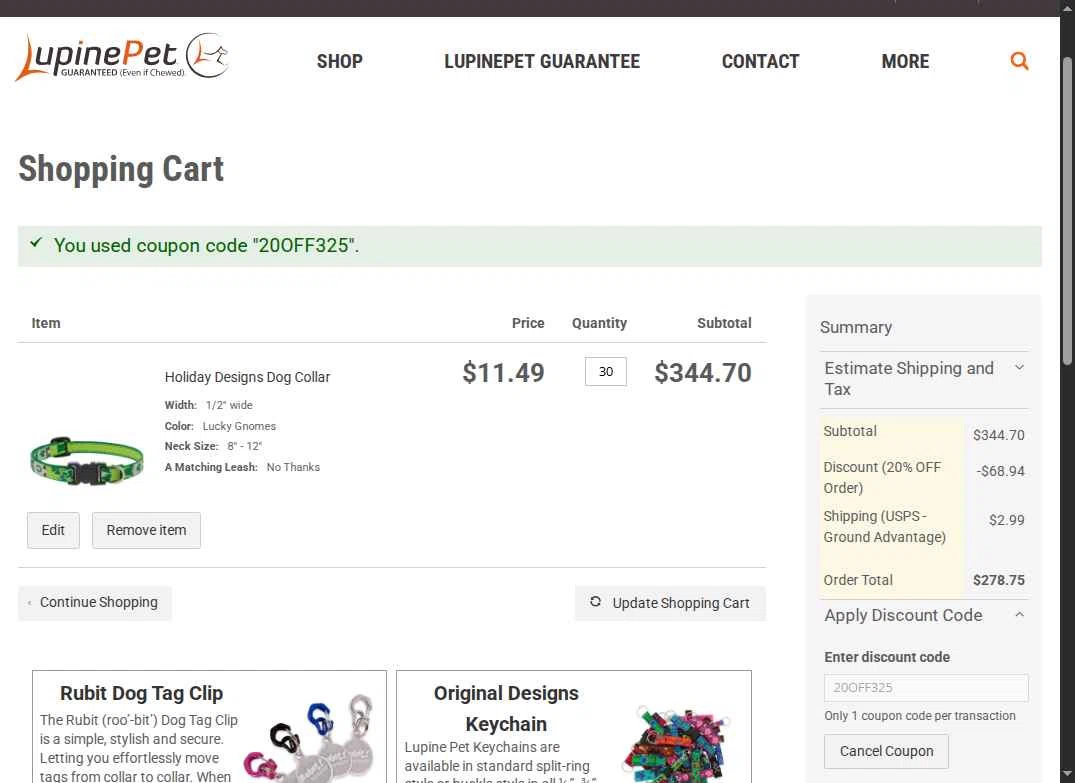1075x783 pixels.
Task: Click the 'No Thanks' matching leash value
Action: coord(293,467)
